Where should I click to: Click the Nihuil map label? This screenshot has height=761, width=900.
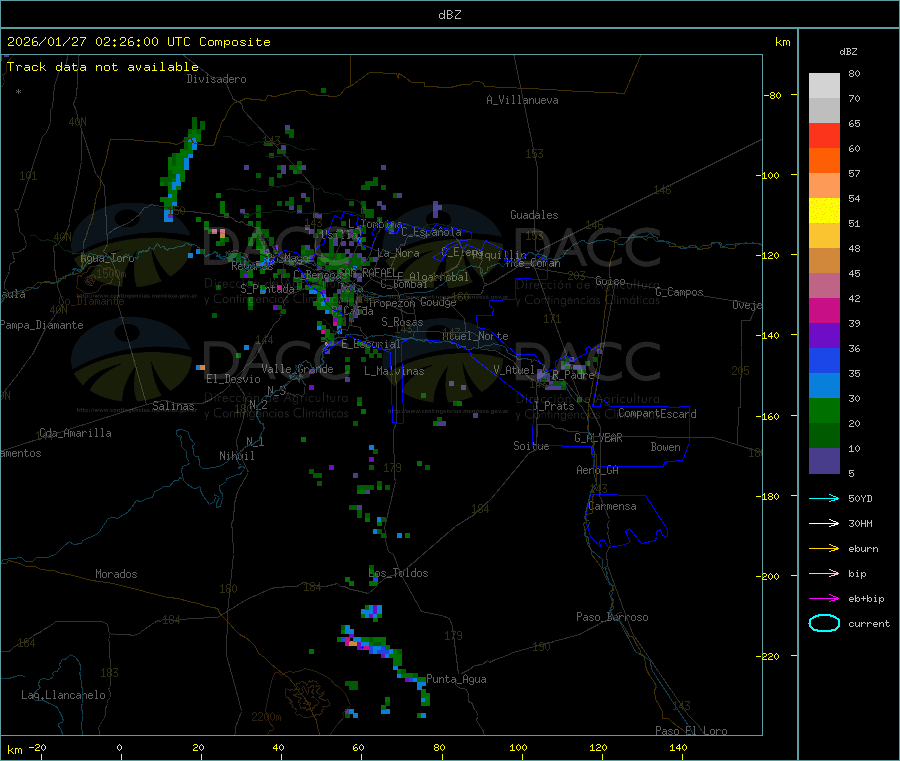(x=236, y=456)
